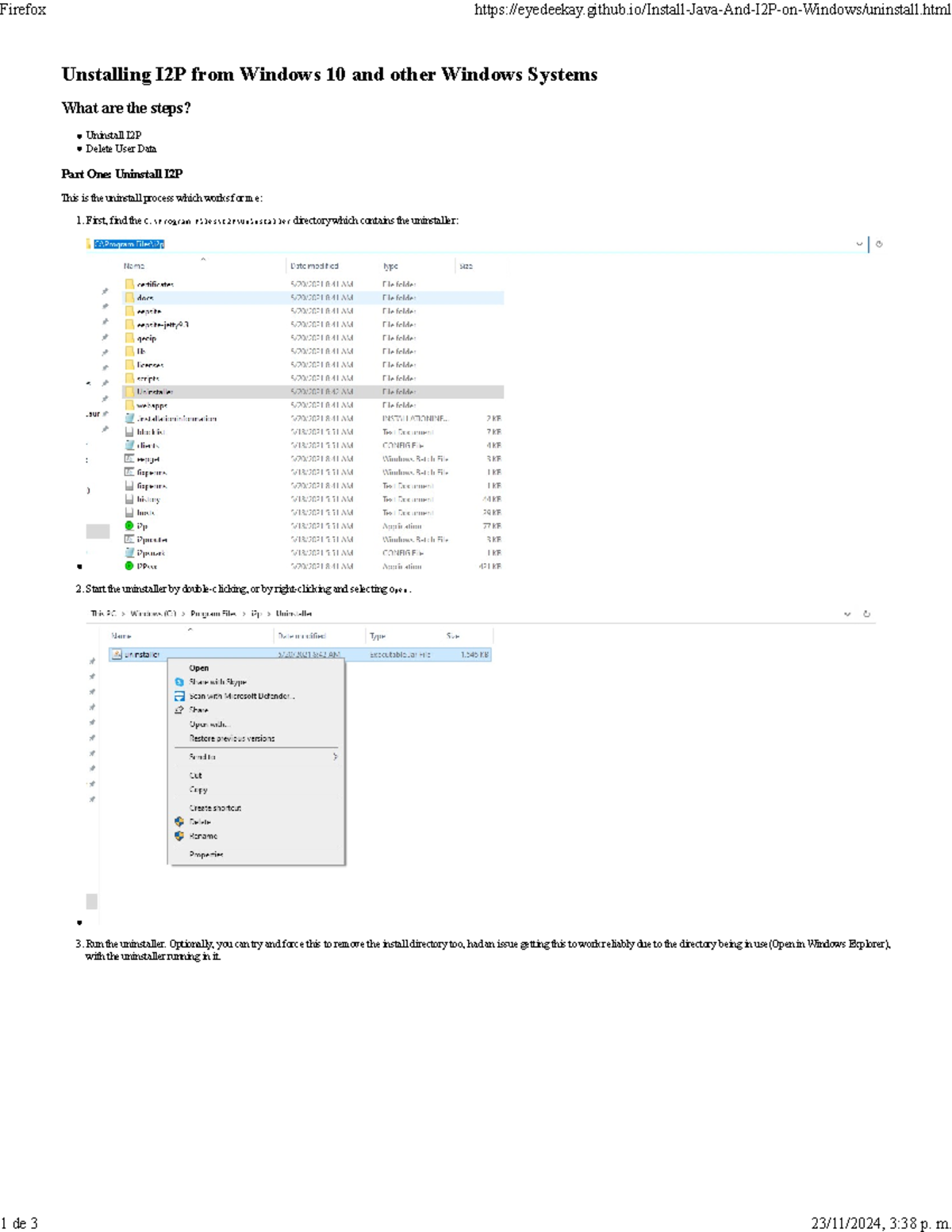This screenshot has height=1232, width=952.
Task: Click refresh icon next to C:\Program Files\i2p address
Action: [x=879, y=244]
